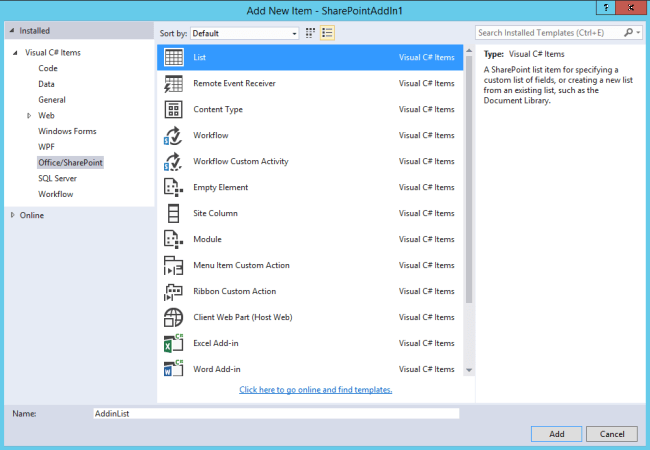Close the Add New Item dialog
Screen dimensions: 650x450
(x=631, y=7)
